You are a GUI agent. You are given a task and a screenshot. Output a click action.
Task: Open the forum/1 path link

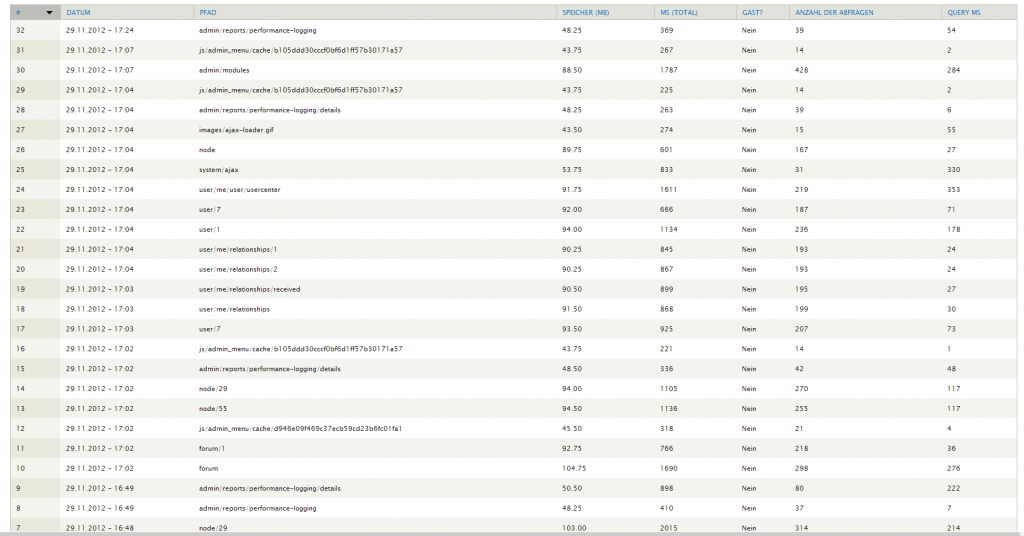[212, 448]
